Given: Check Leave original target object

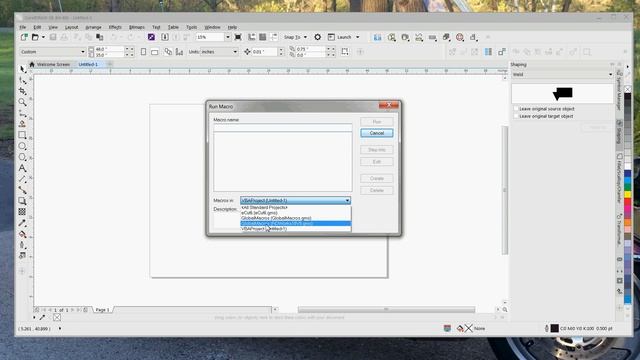Looking at the screenshot, I should (516, 116).
